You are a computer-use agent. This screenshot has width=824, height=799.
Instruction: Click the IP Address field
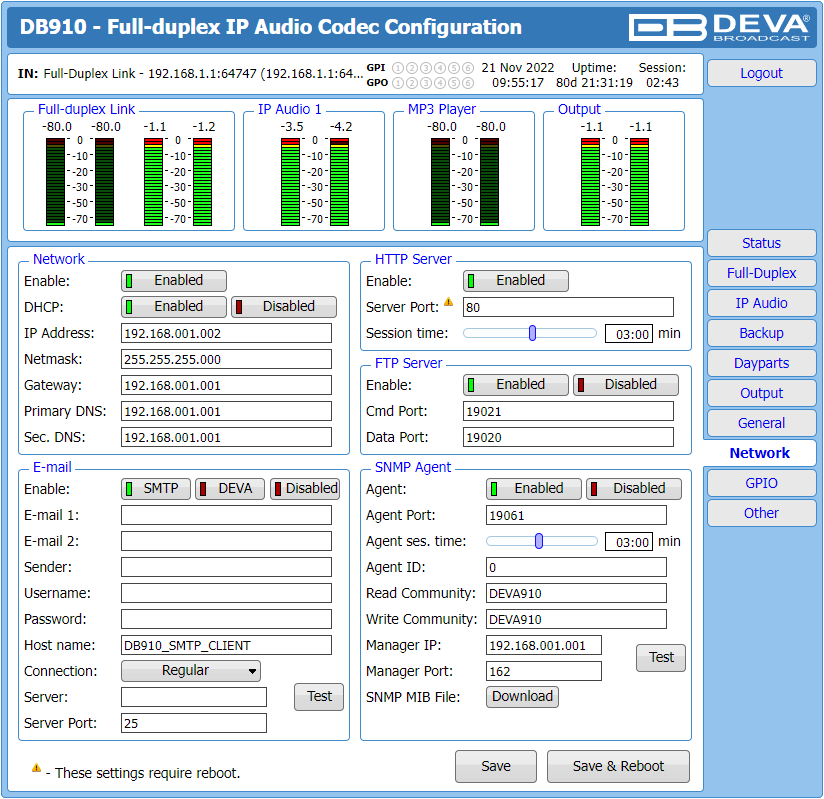(226, 333)
